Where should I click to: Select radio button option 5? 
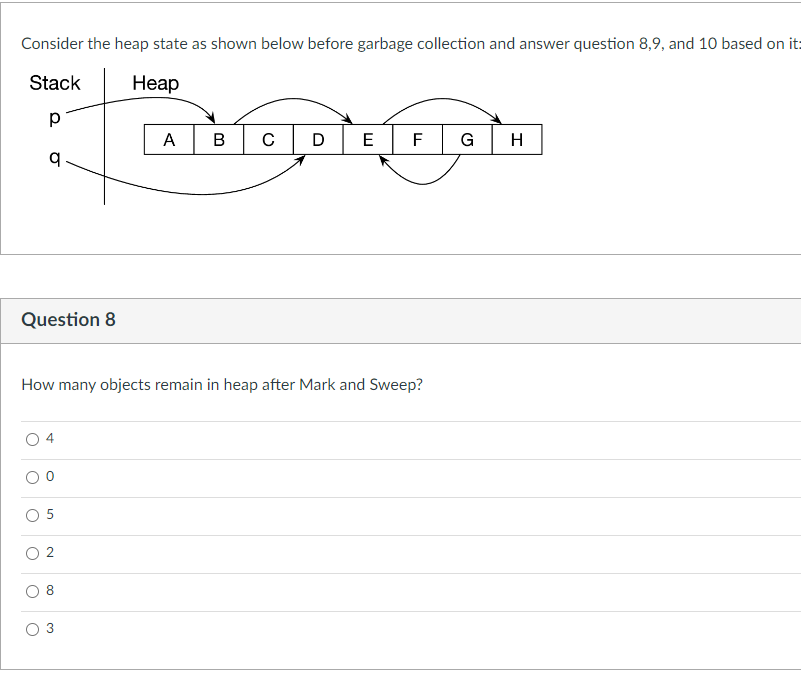tap(31, 513)
